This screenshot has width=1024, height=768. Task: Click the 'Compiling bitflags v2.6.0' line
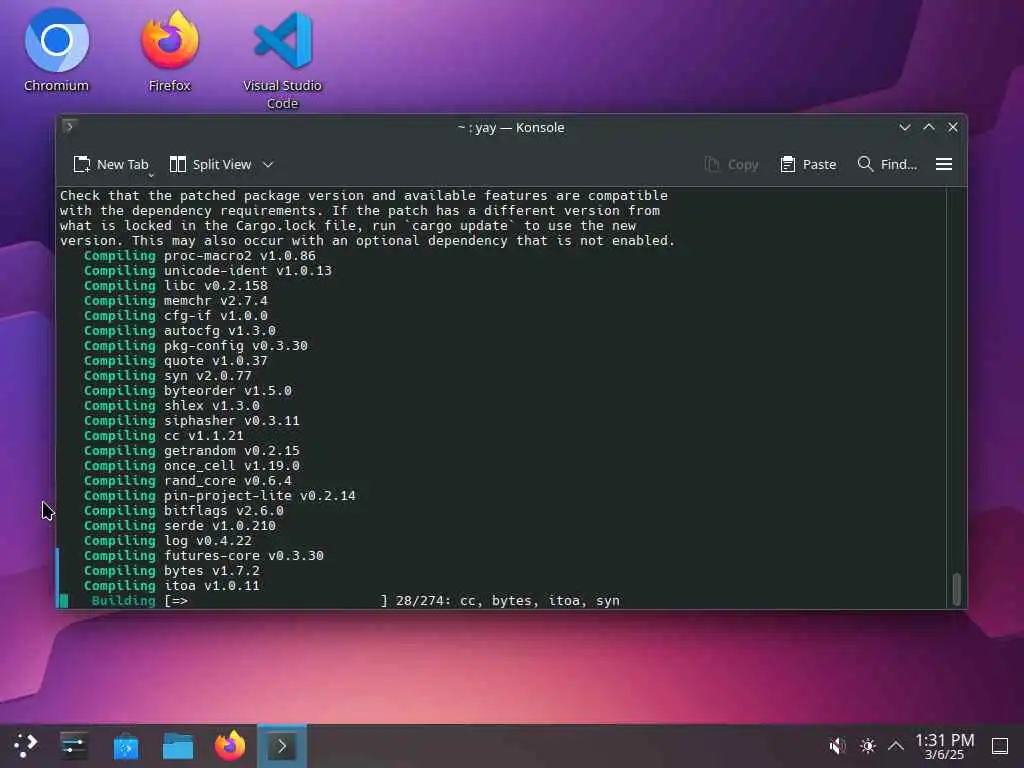pyautogui.click(x=184, y=511)
